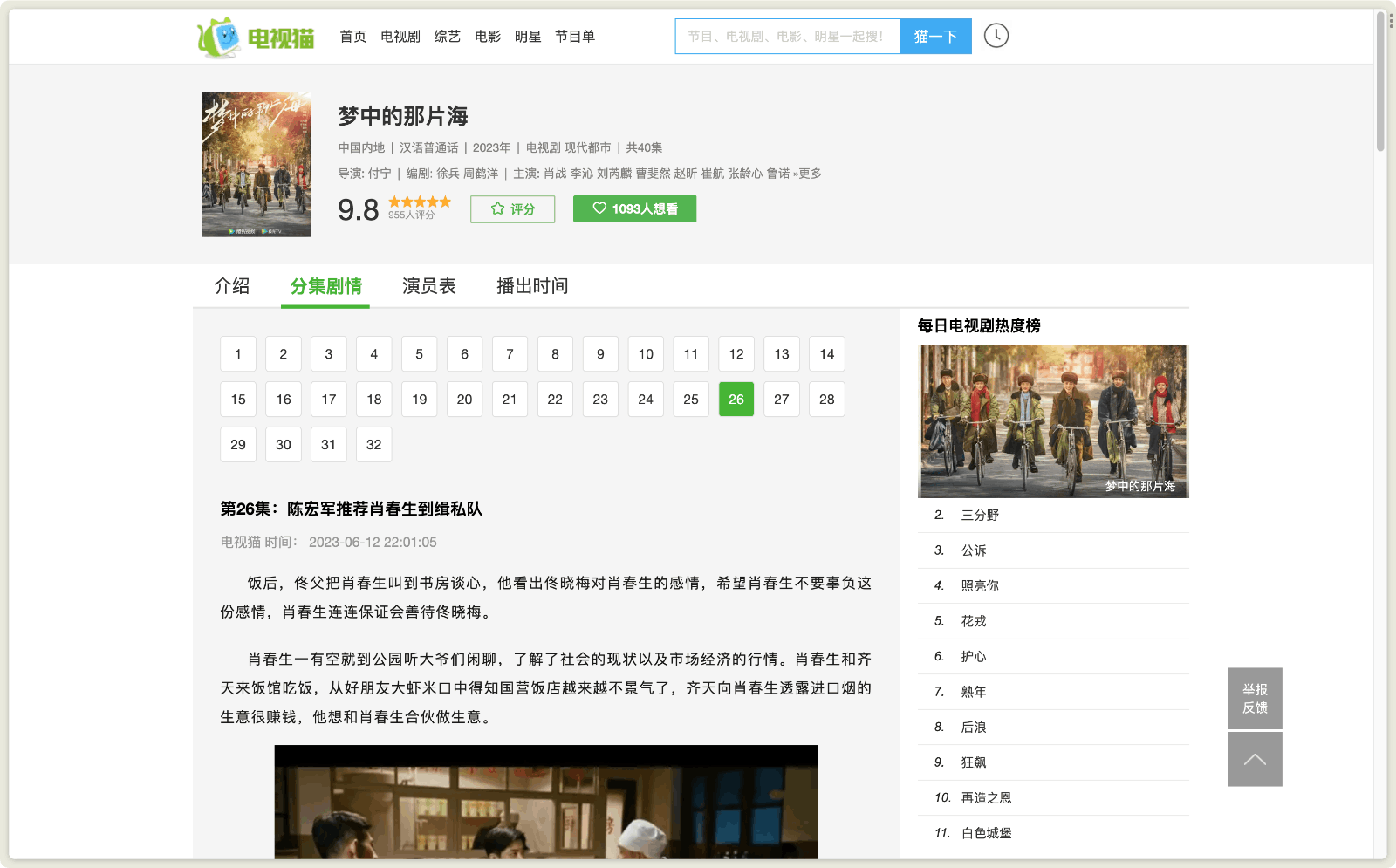Screen dimensions: 1396x868
Task: Focus the search input field
Action: click(x=786, y=37)
